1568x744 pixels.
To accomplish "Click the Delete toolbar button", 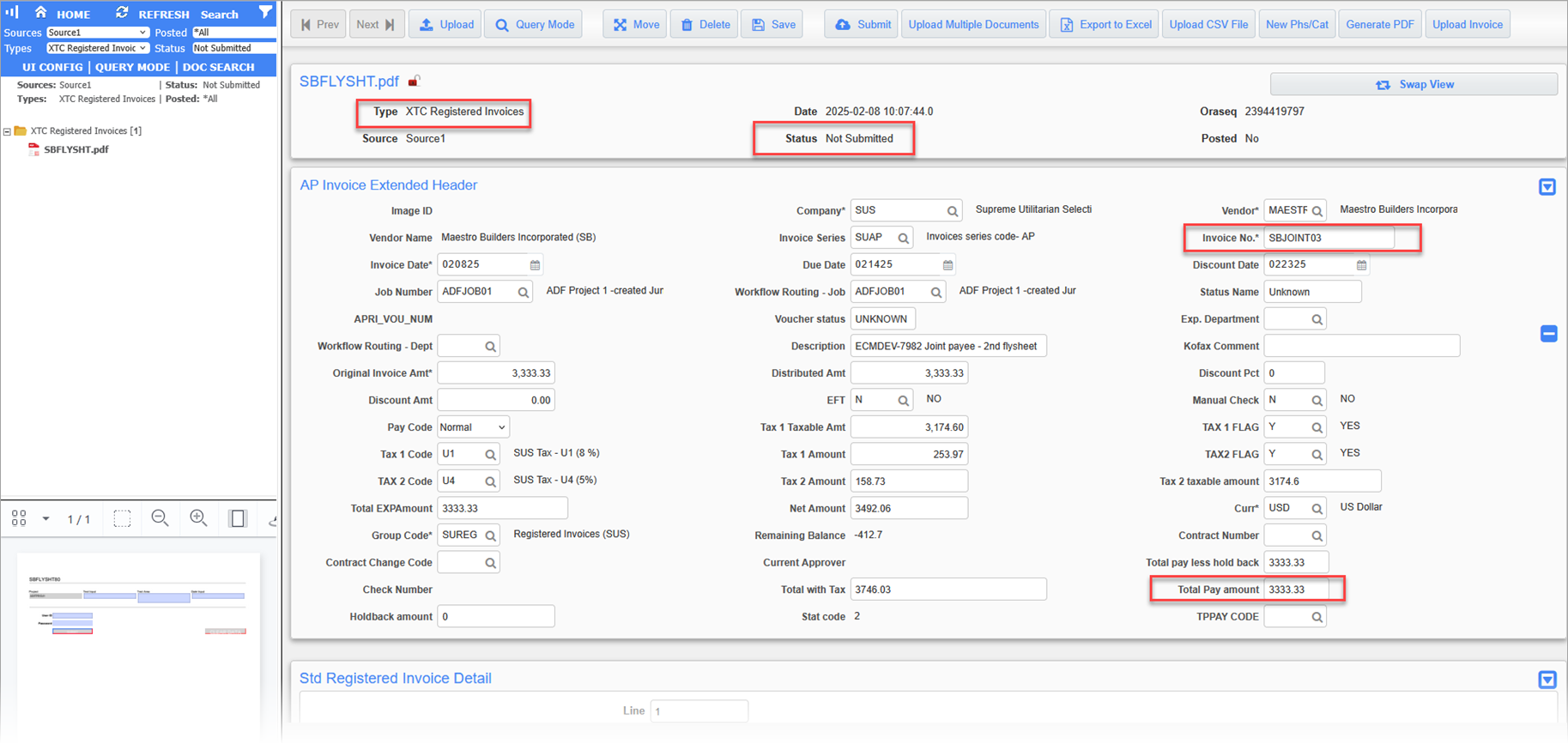I will tap(705, 24).
